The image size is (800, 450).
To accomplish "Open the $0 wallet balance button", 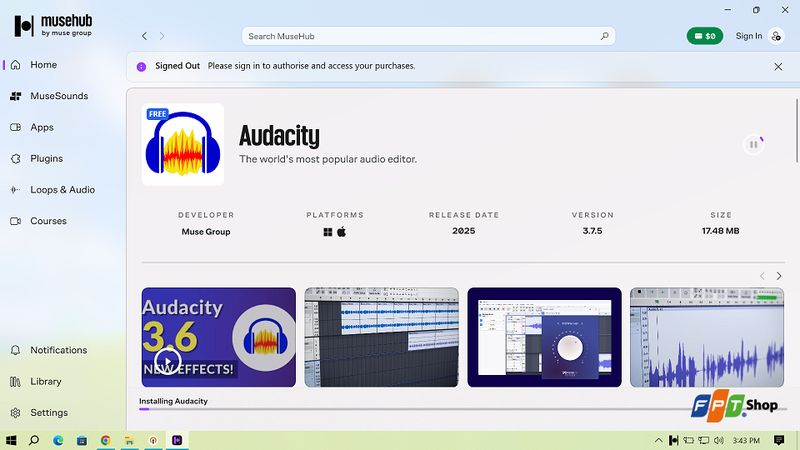I will click(705, 36).
